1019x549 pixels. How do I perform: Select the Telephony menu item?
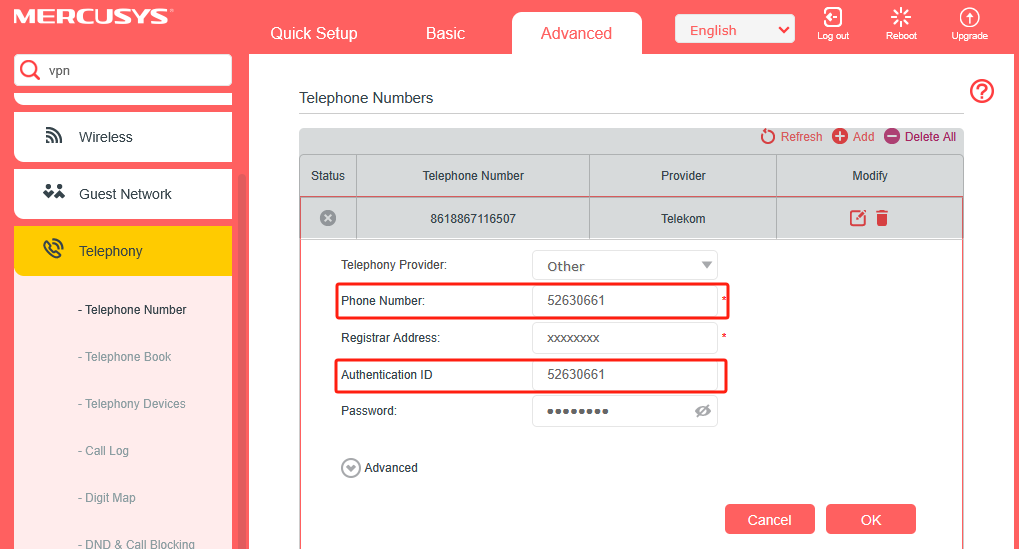(x=123, y=251)
